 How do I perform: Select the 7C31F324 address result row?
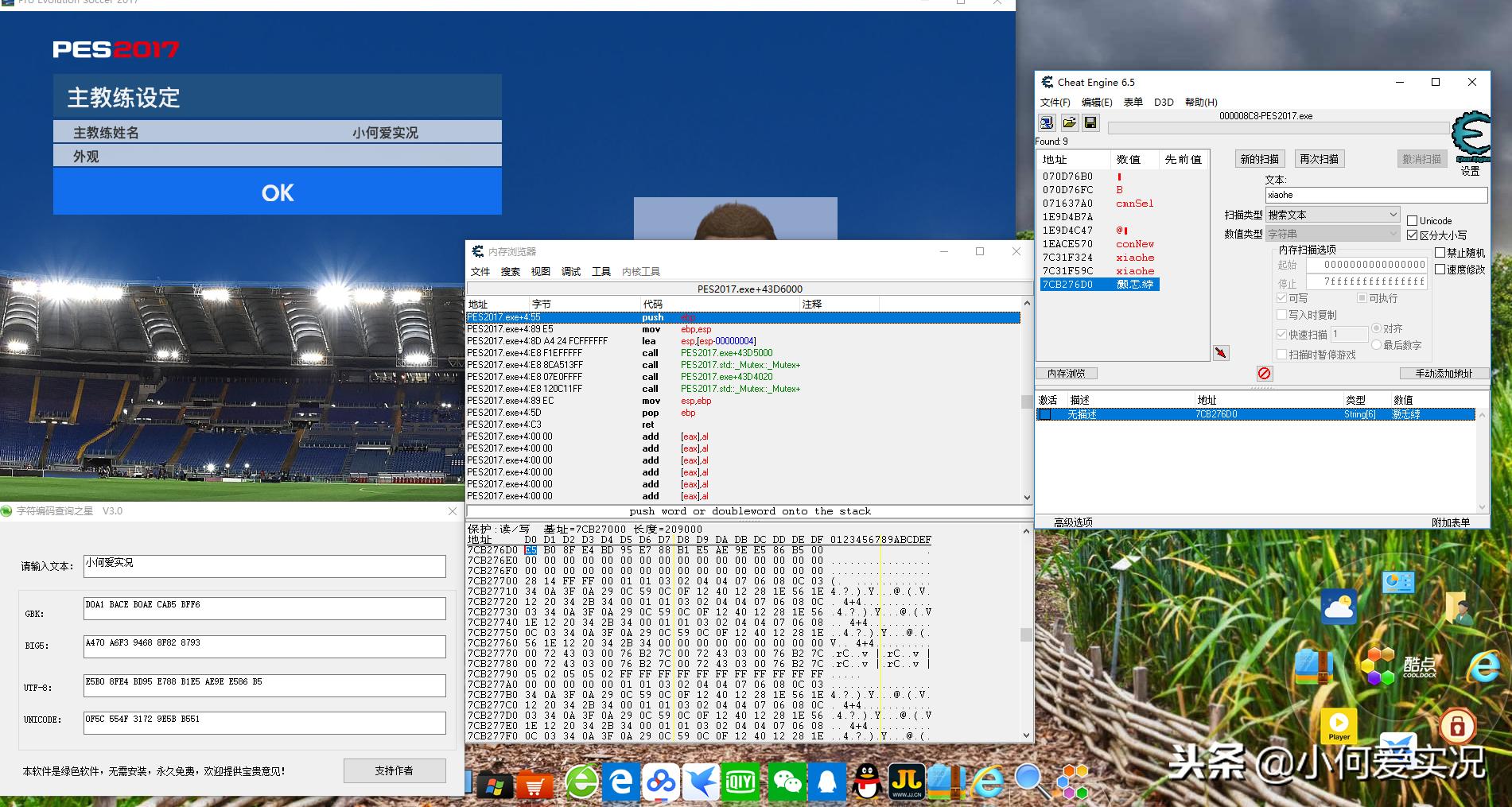click(1067, 258)
